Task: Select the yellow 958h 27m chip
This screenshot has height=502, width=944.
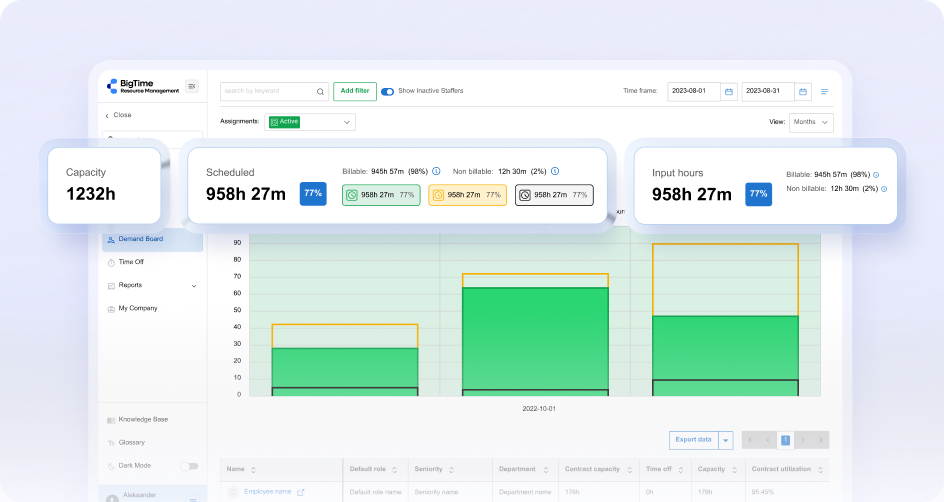Action: [467, 195]
